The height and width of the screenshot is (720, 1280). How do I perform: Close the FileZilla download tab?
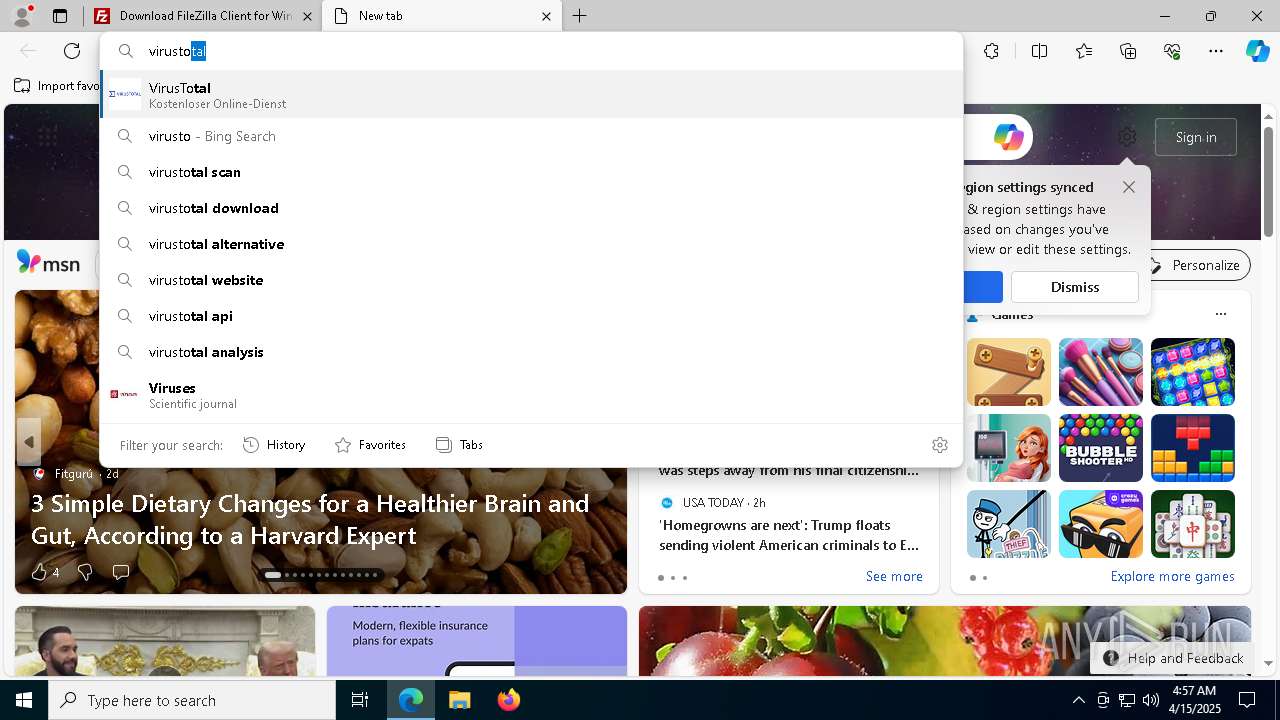coord(307,16)
